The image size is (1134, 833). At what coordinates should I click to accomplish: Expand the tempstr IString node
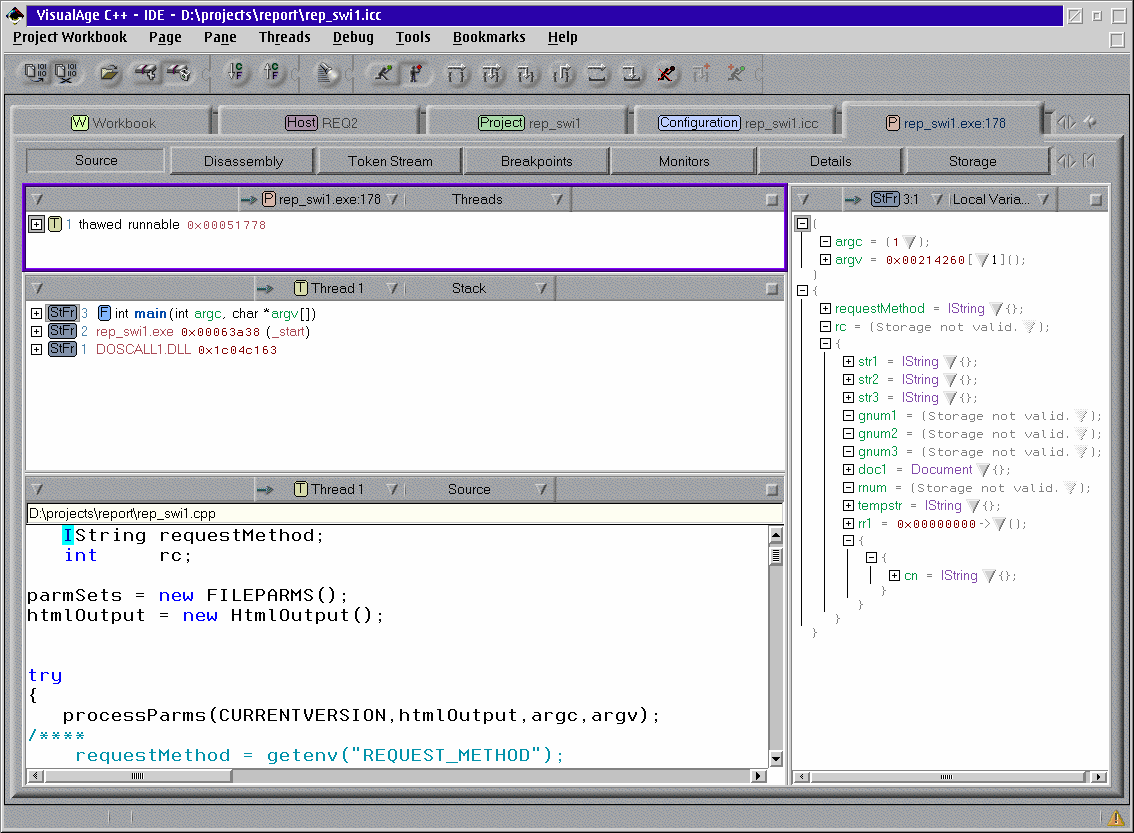848,505
